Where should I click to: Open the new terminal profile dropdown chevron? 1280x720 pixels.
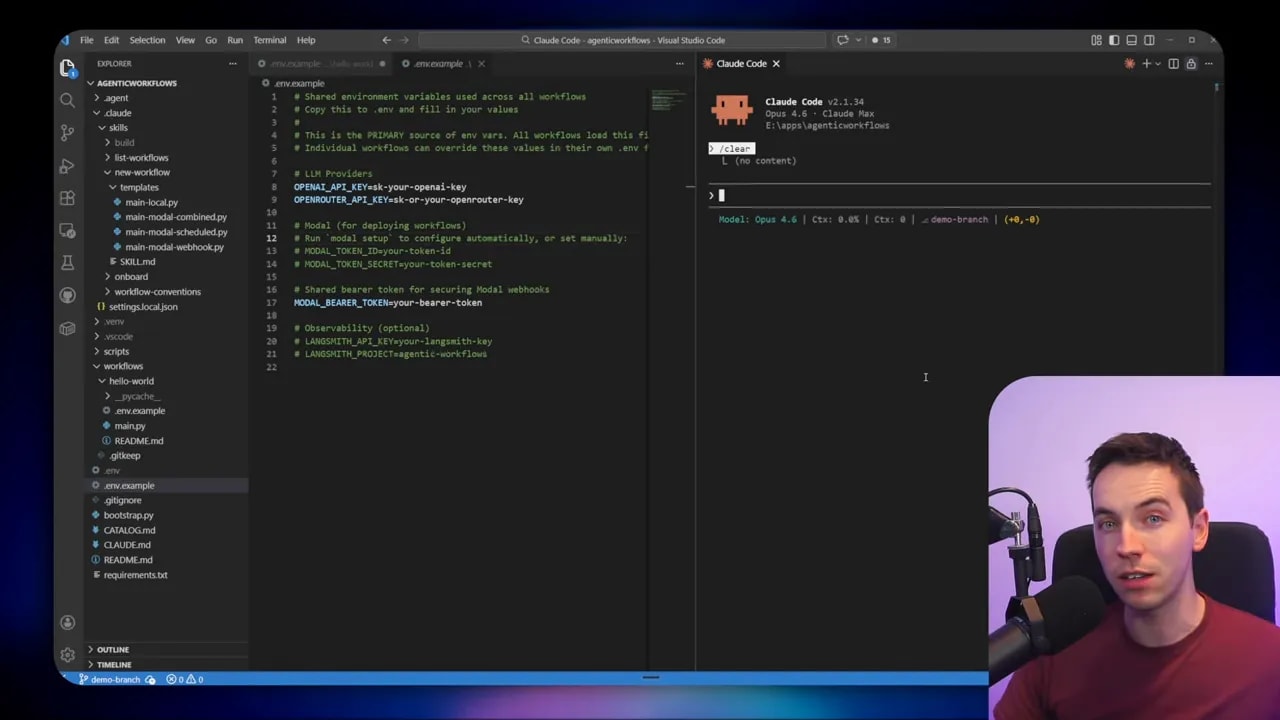(x=1158, y=63)
